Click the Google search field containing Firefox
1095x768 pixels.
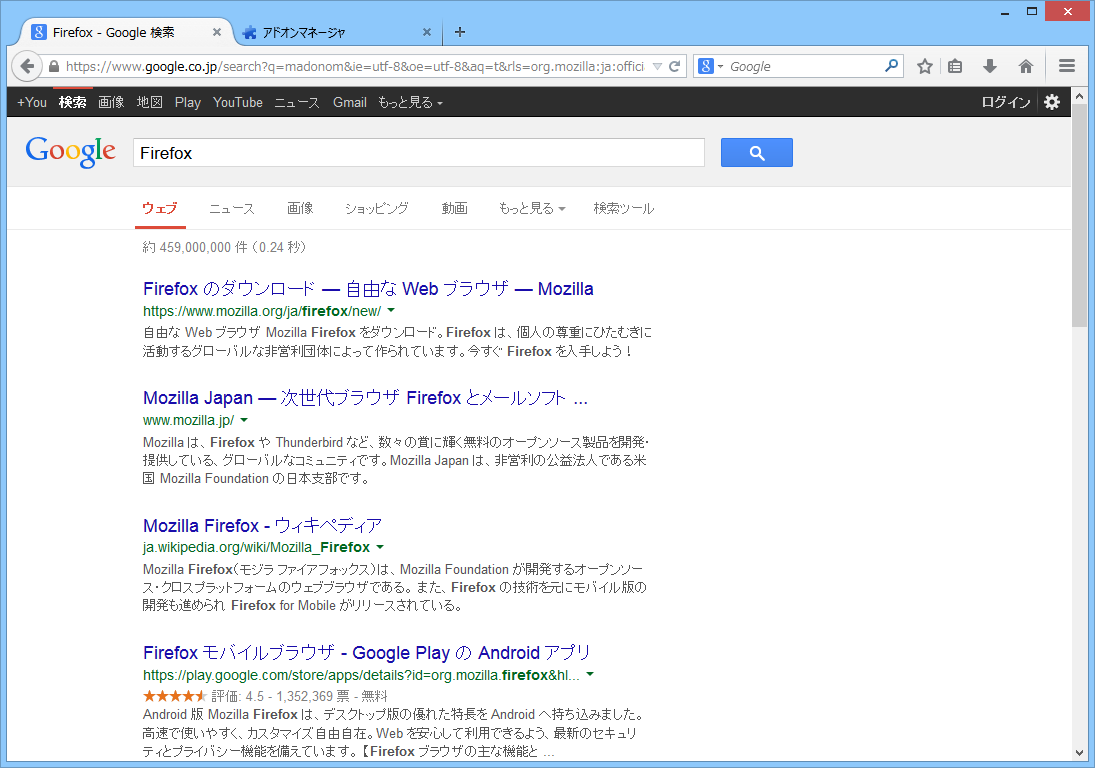pos(418,153)
